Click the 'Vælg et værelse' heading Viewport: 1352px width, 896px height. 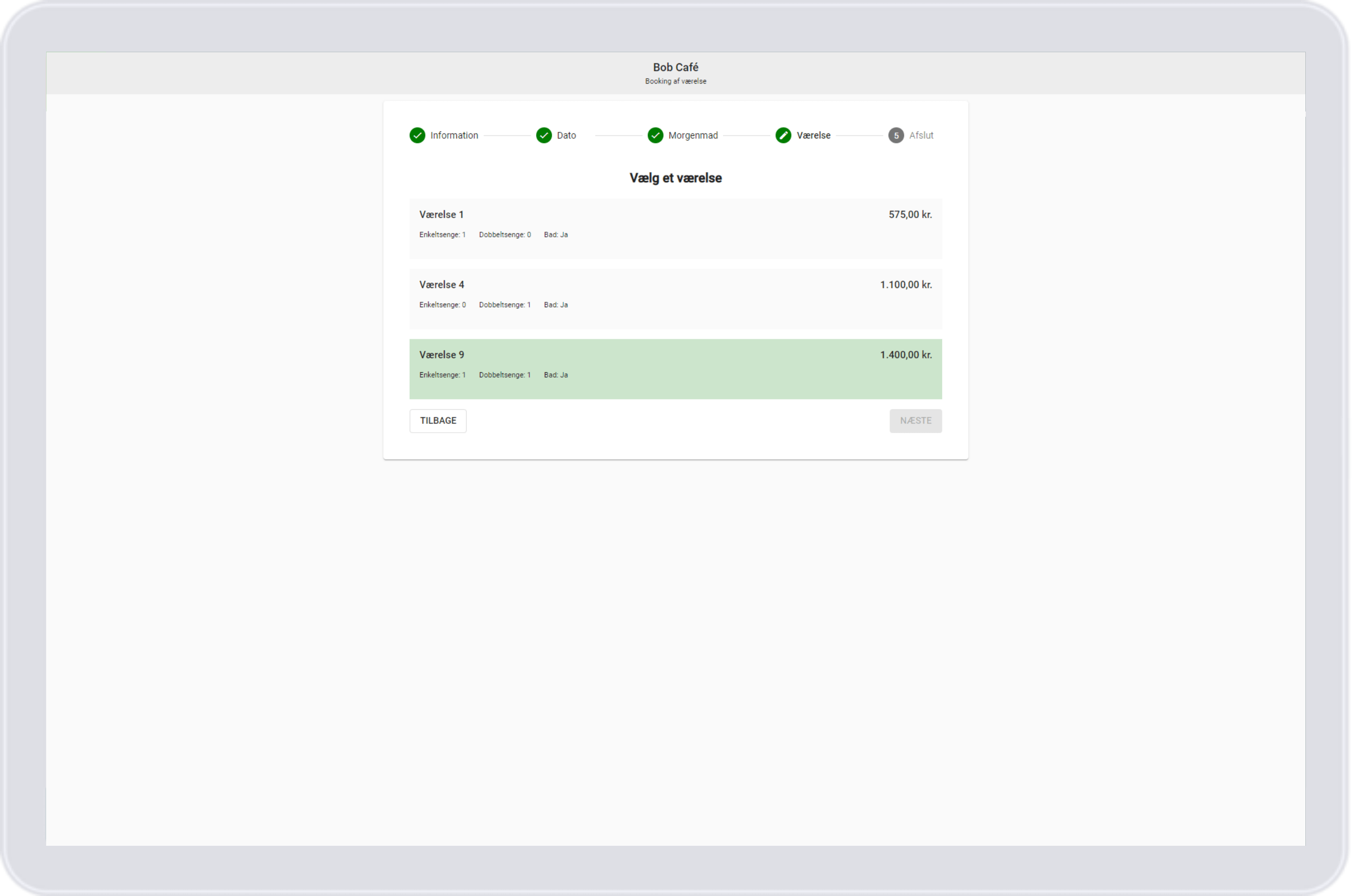point(675,178)
